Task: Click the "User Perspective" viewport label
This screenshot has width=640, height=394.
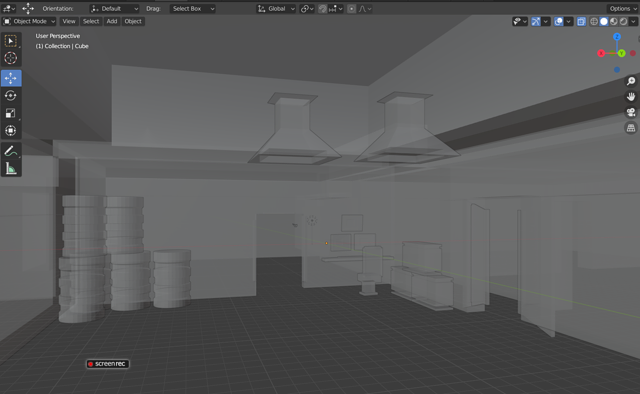Action: pyautogui.click(x=58, y=36)
